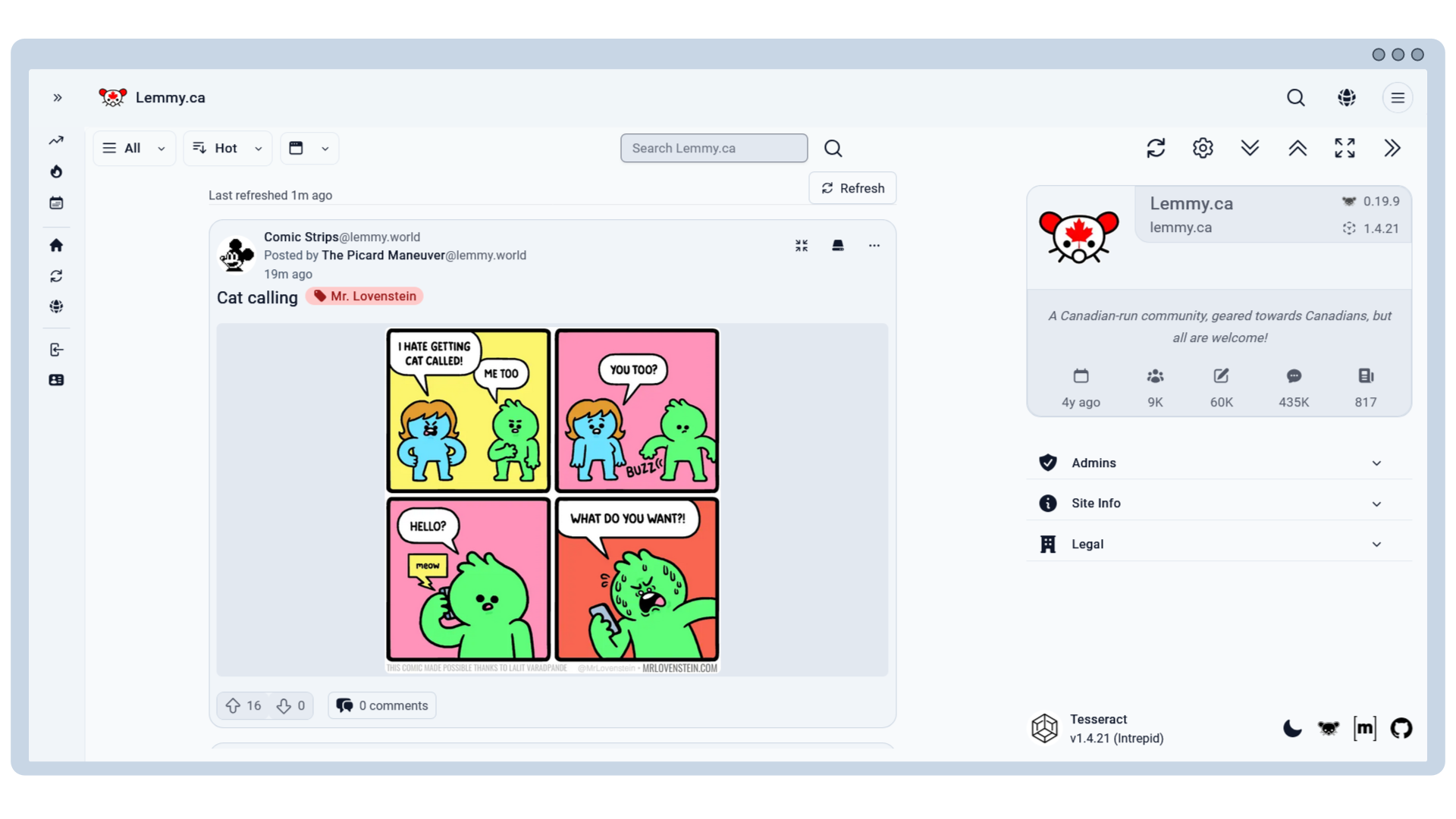Open the post options menu with three dots

pyautogui.click(x=874, y=245)
